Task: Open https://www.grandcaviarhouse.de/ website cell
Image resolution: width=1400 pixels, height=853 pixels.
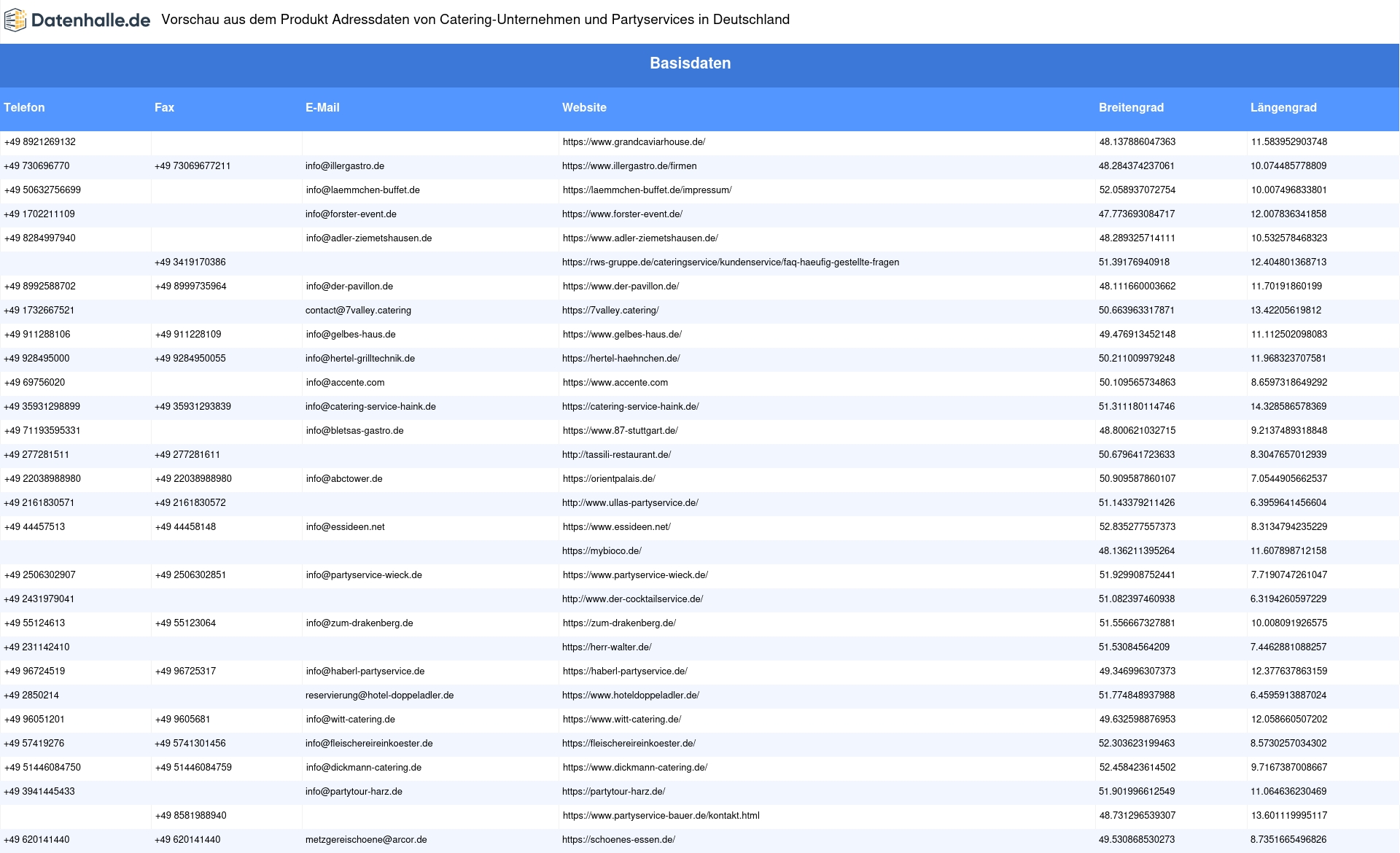Action: click(x=634, y=142)
